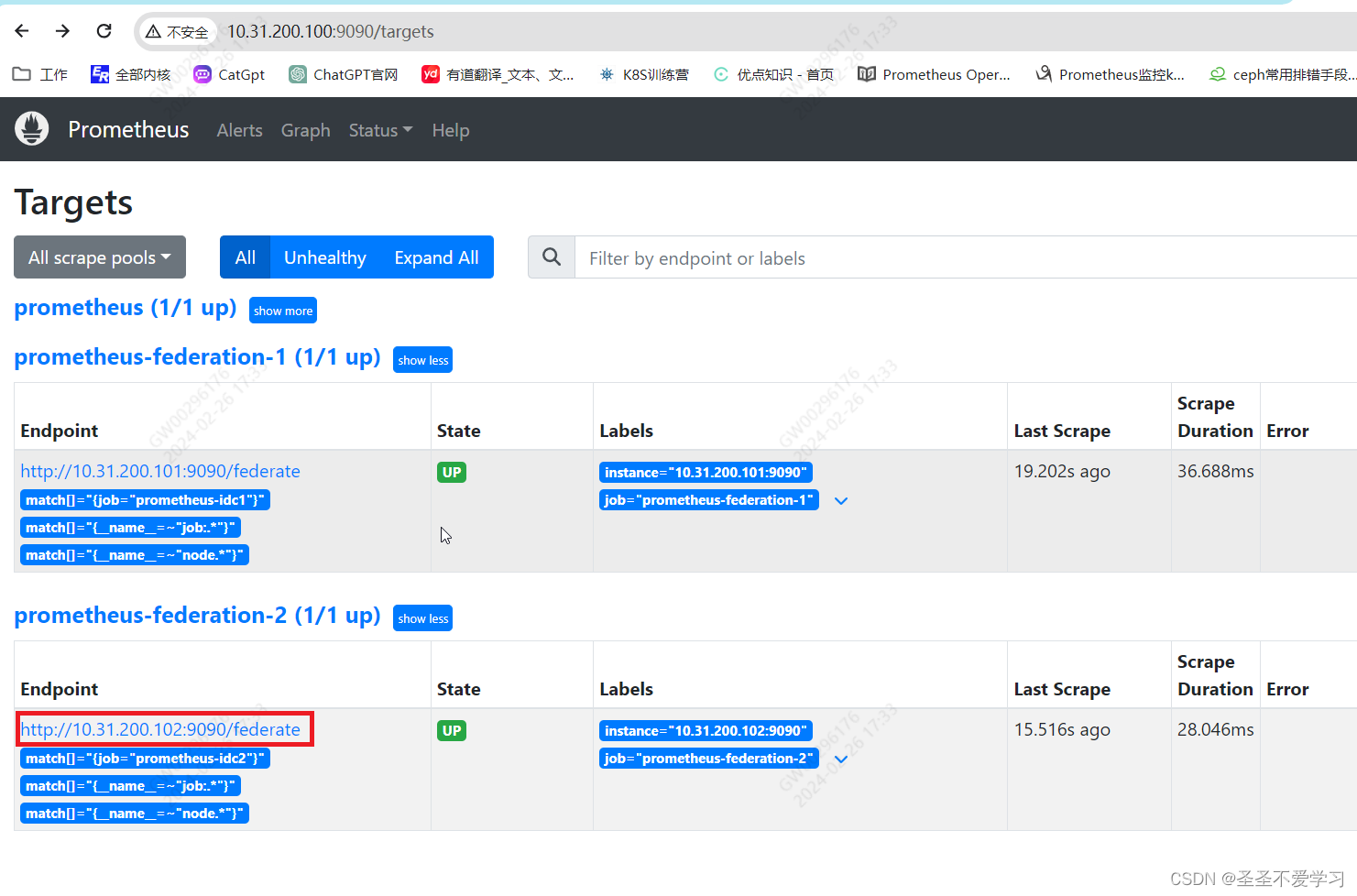Click the not-secure warning icon in address bar

click(x=153, y=32)
